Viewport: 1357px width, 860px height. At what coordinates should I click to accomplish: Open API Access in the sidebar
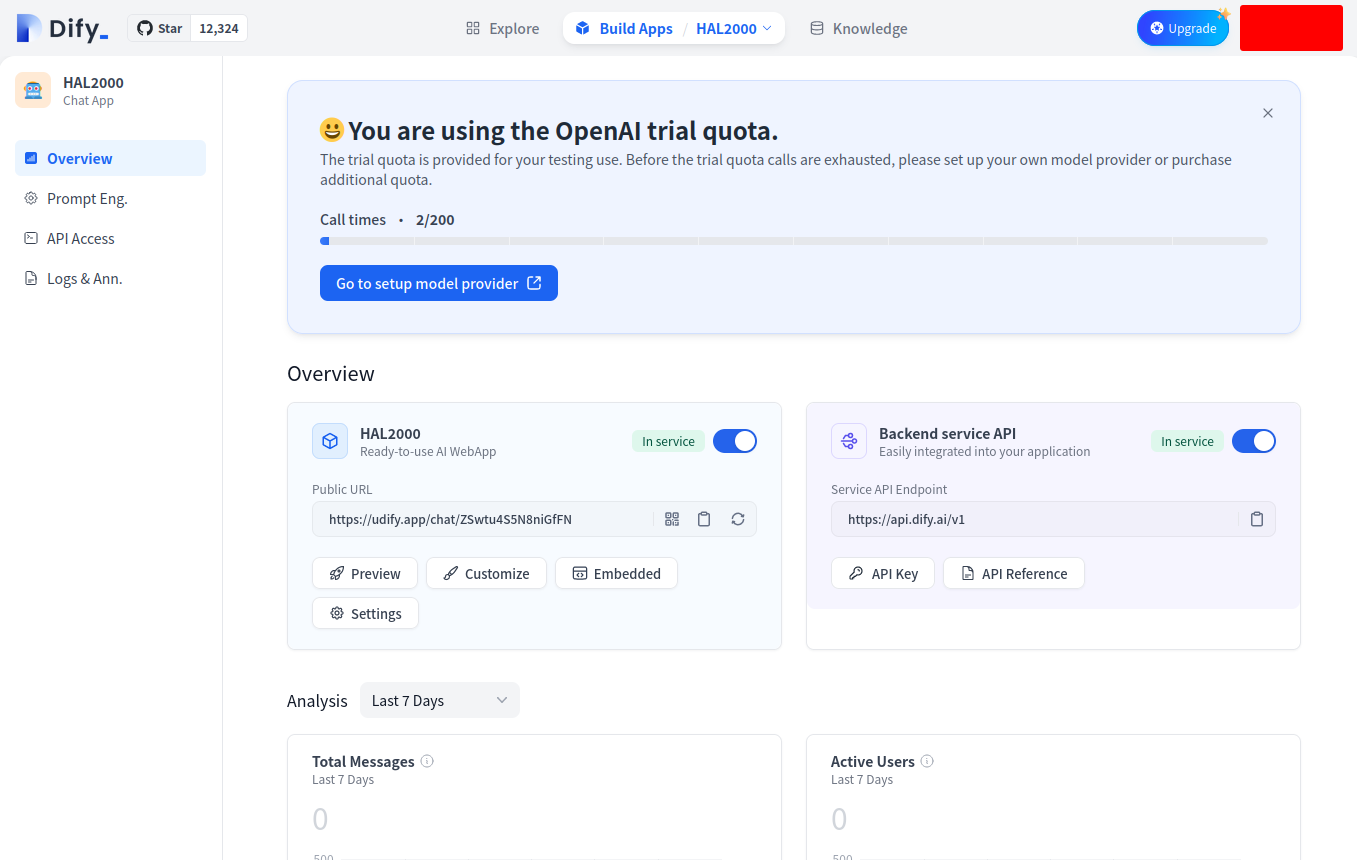click(x=110, y=238)
